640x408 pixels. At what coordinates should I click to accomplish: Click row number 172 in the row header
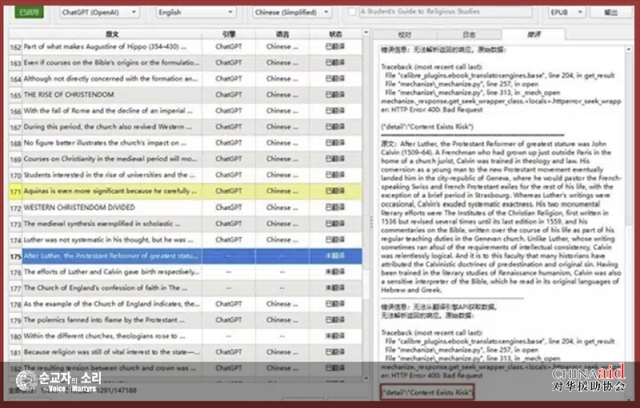point(16,208)
